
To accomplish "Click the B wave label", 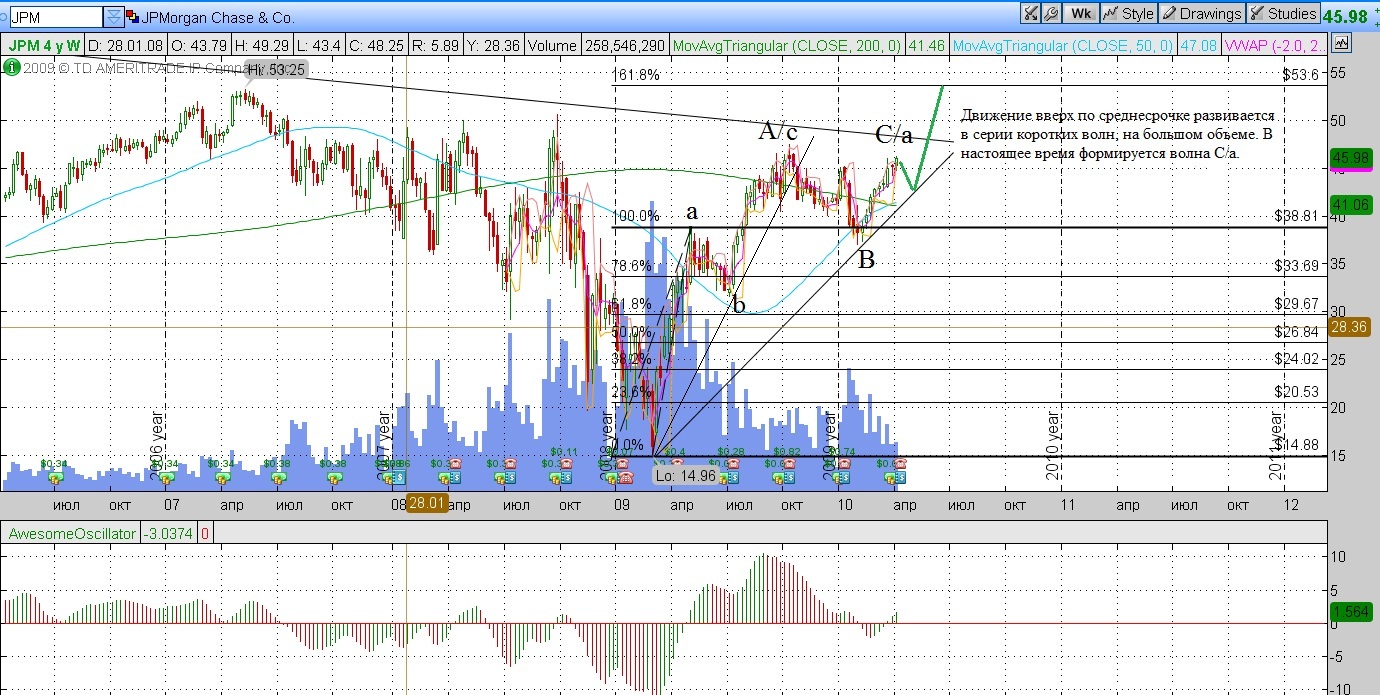I will [866, 259].
